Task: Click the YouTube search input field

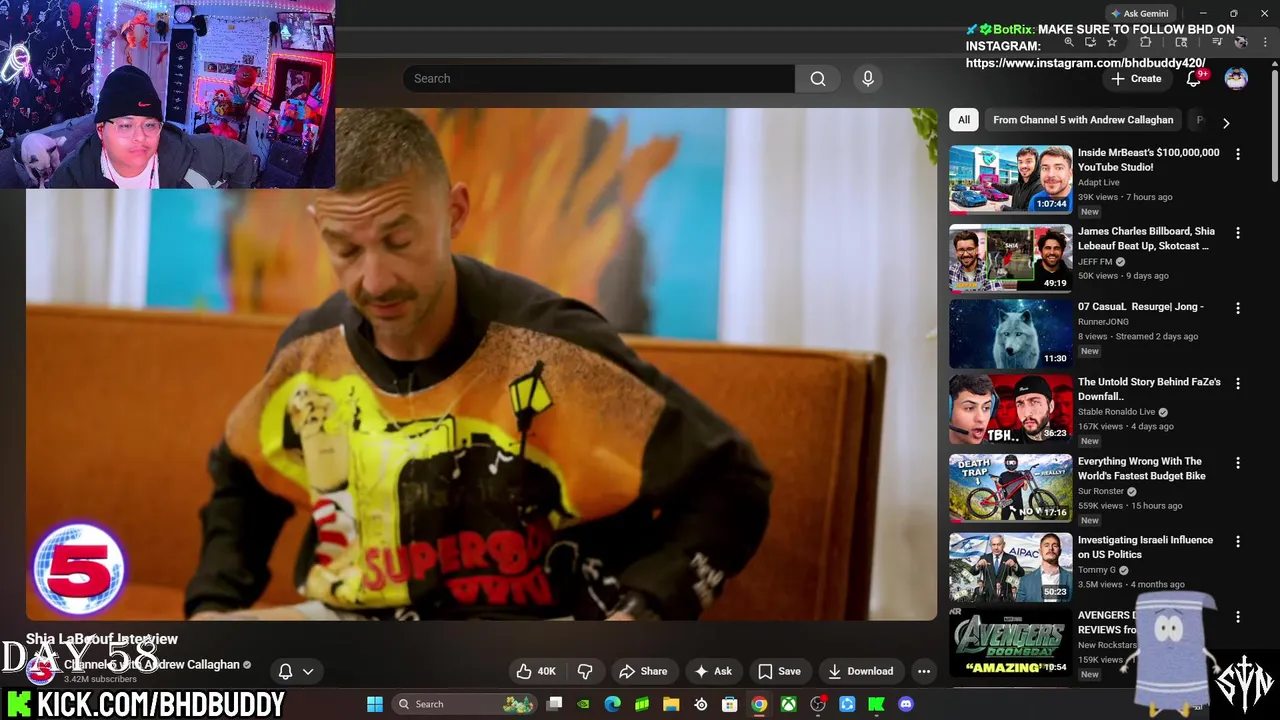Action: (599, 79)
